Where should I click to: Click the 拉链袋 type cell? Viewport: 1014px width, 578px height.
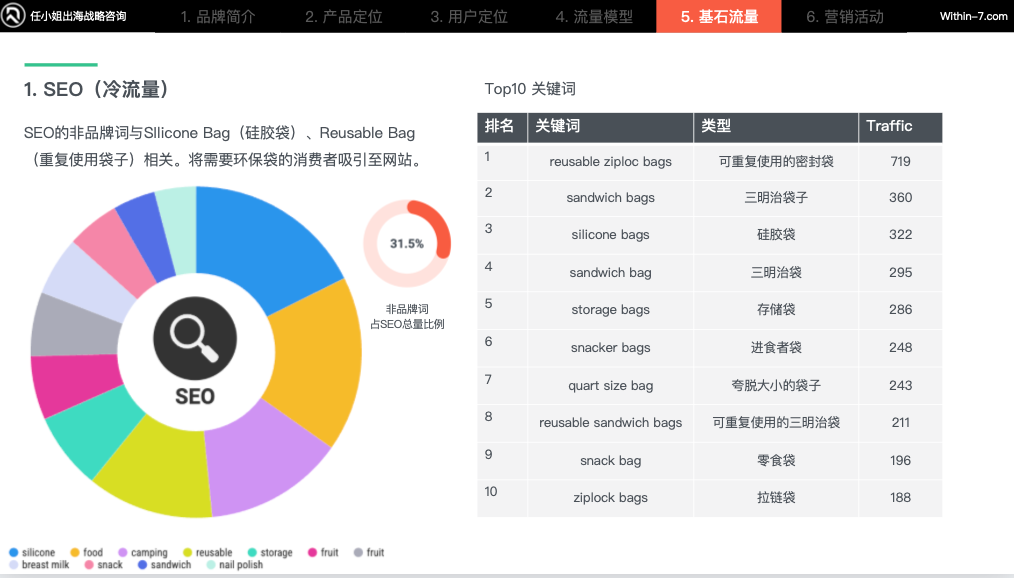tap(776, 498)
